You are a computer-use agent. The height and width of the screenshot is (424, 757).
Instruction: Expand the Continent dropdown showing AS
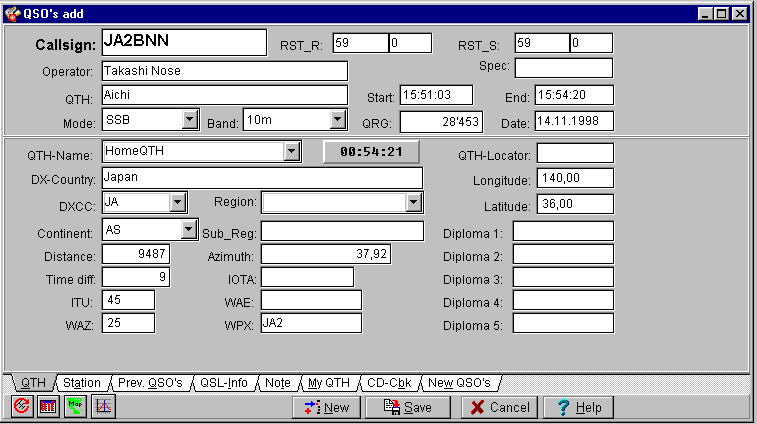pyautogui.click(x=188, y=230)
